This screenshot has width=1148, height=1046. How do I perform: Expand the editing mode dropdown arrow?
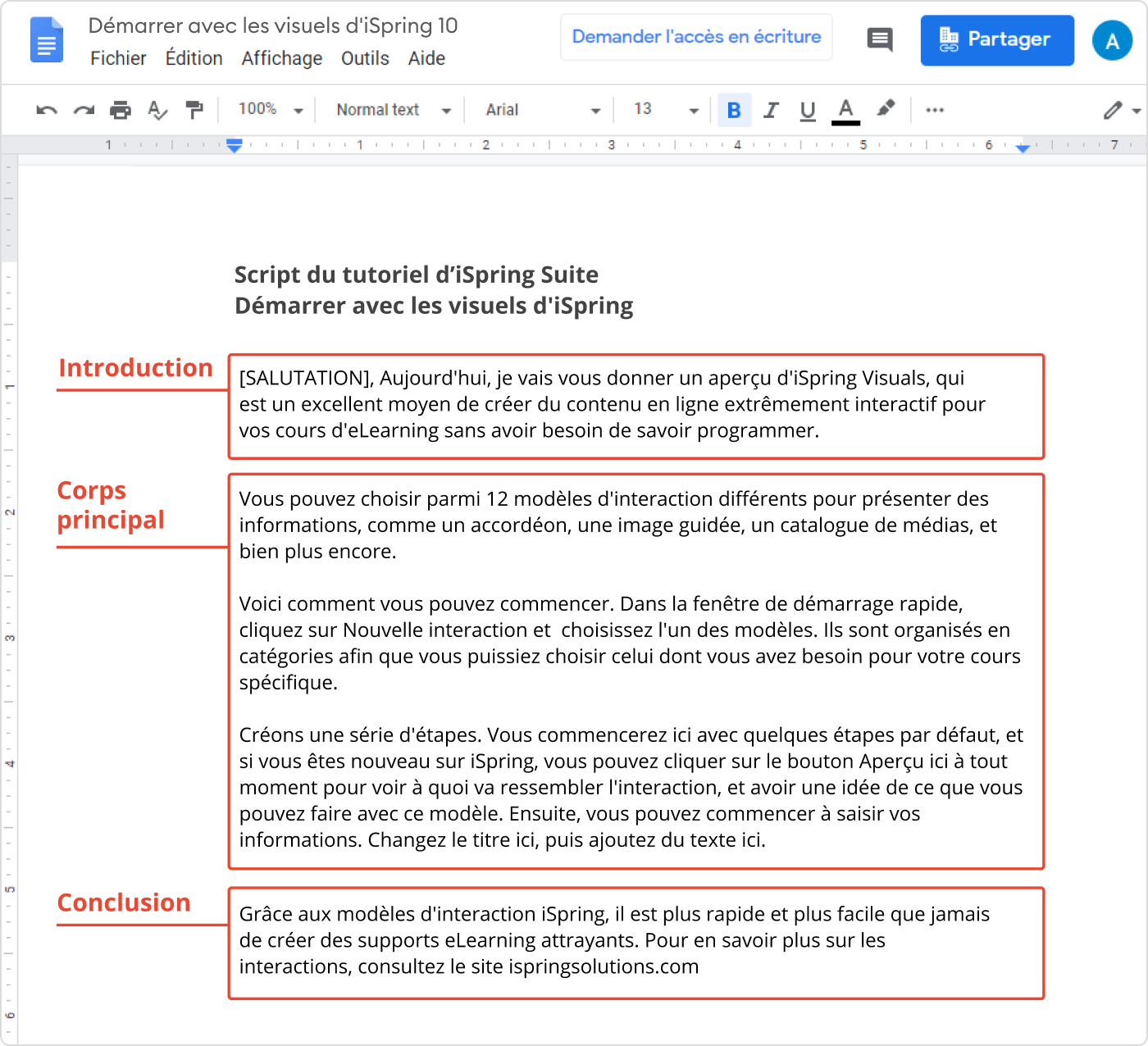point(1137,111)
